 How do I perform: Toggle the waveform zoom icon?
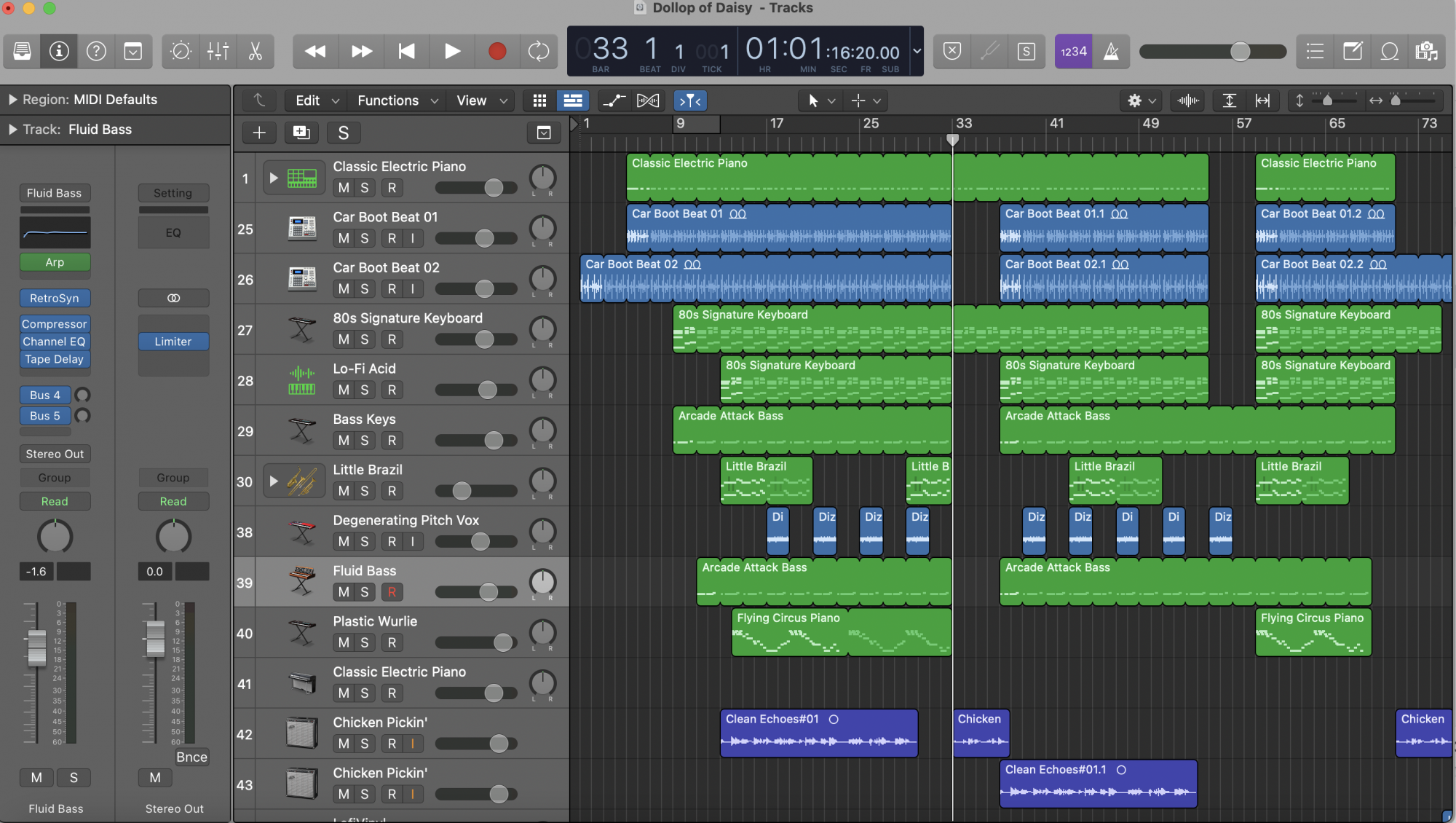click(1188, 101)
